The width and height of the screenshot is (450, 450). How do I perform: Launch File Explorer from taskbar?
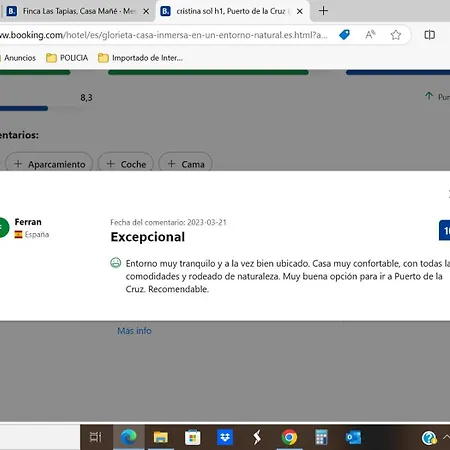[160, 437]
